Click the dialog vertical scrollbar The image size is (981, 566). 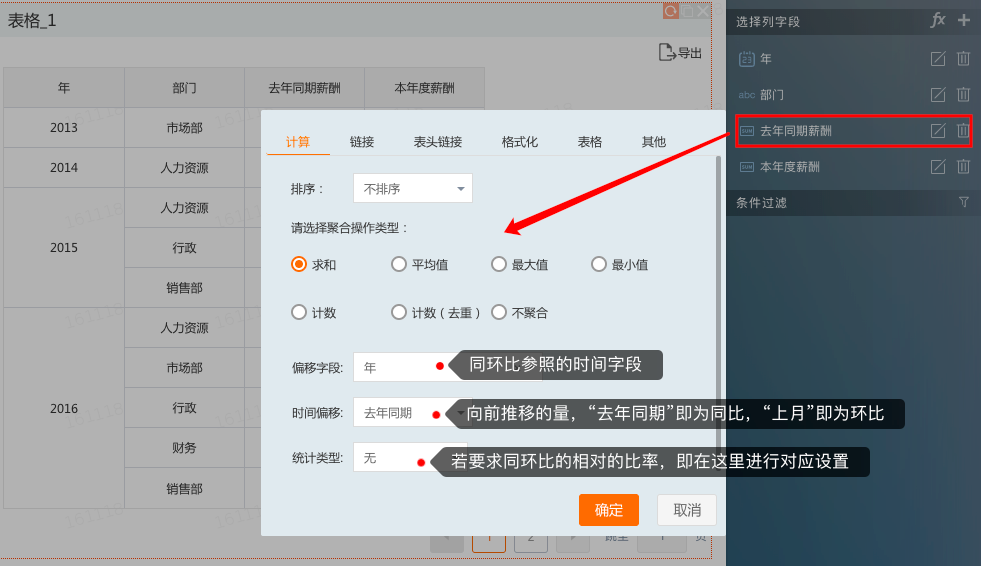pyautogui.click(x=718, y=313)
